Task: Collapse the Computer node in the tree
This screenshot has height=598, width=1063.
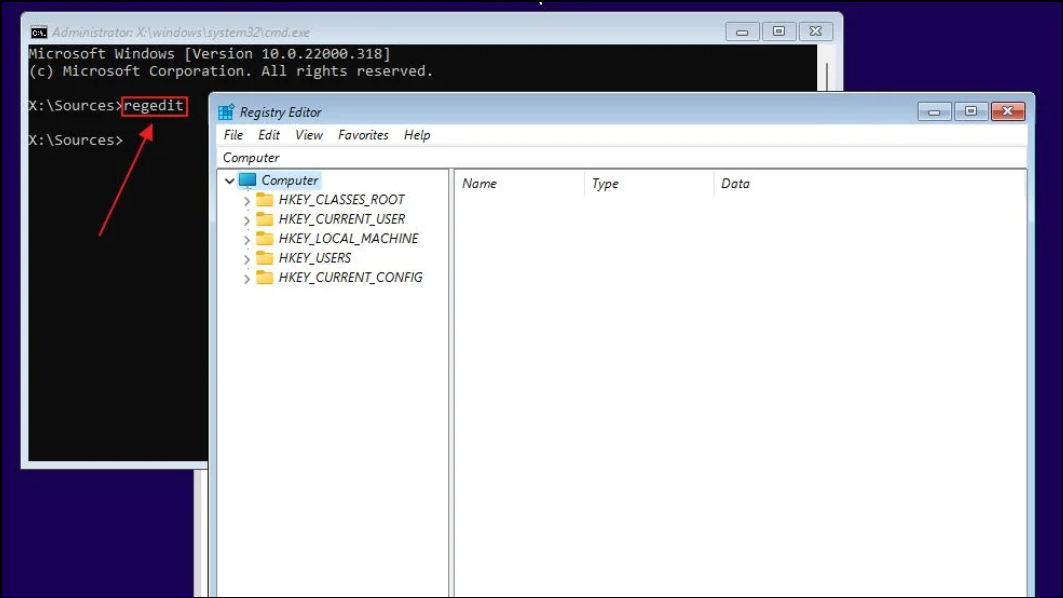Action: (x=232, y=180)
